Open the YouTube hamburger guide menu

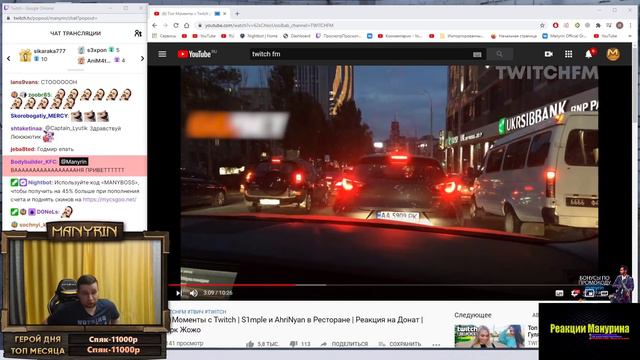click(162, 54)
